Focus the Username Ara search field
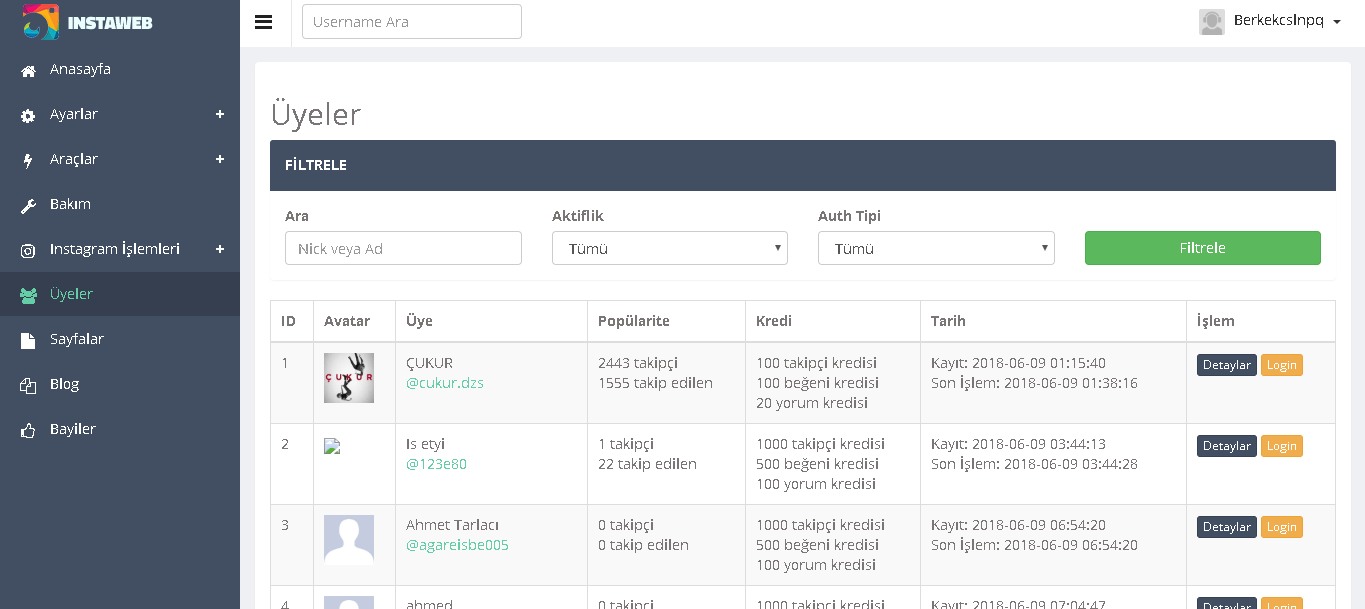This screenshot has width=1365, height=609. [412, 22]
